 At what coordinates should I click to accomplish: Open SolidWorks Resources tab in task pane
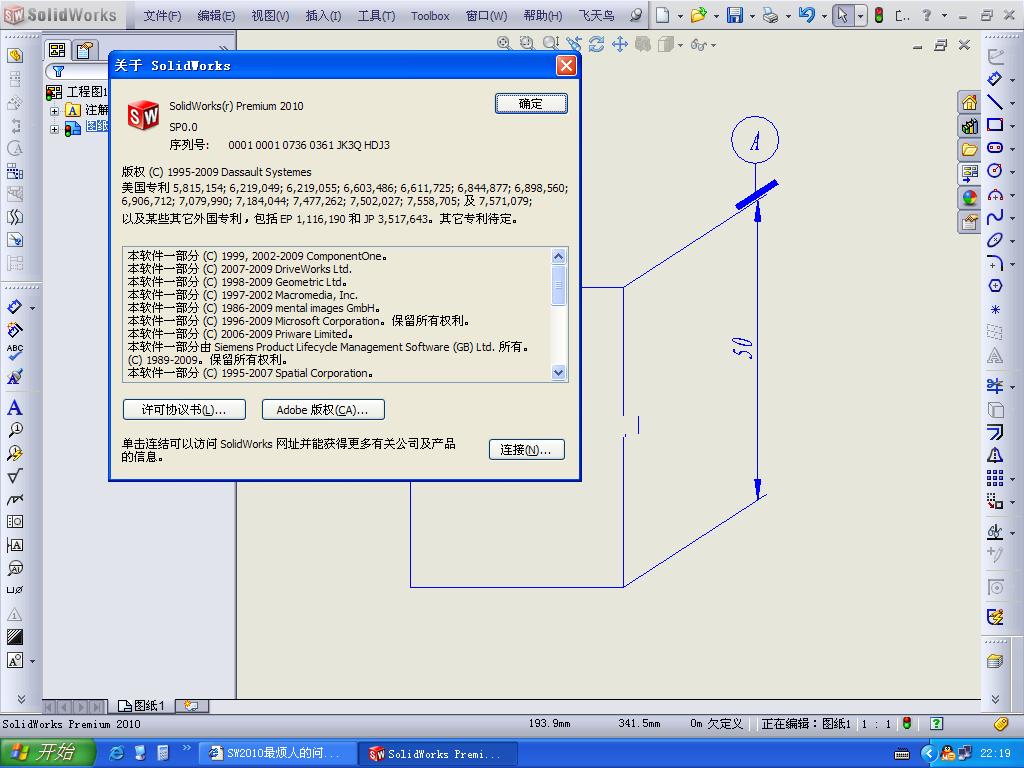970,103
